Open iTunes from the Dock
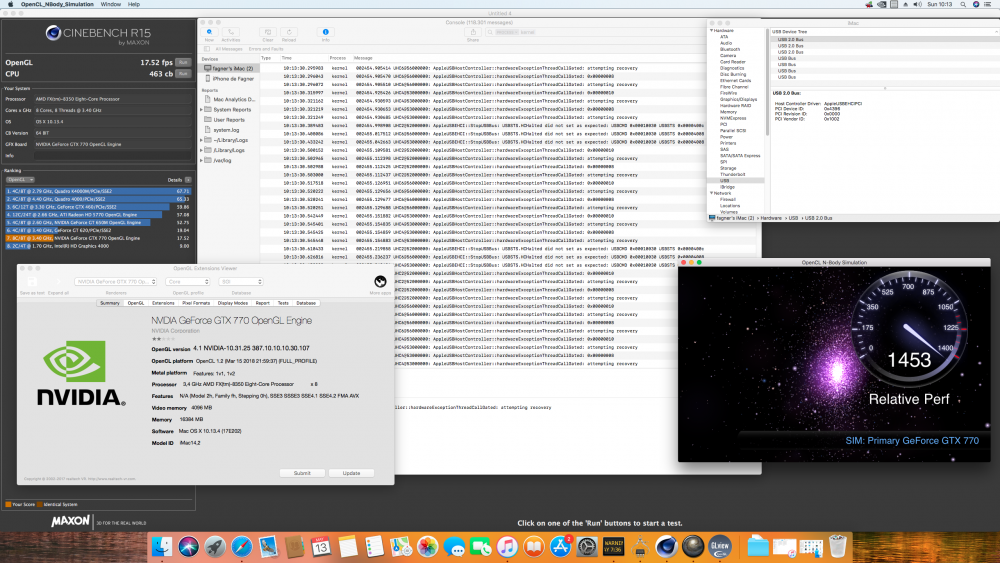Image resolution: width=1000 pixels, height=563 pixels. point(507,546)
